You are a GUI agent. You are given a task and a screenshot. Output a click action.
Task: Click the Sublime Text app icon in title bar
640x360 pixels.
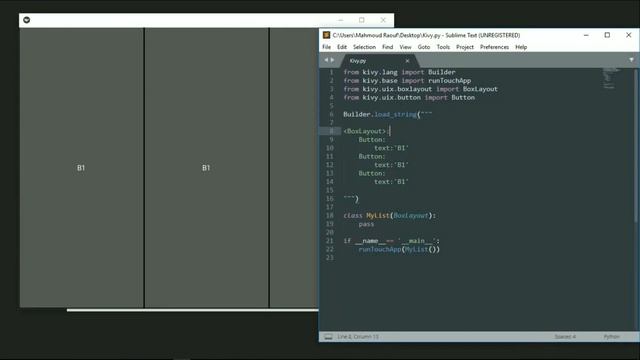click(x=326, y=35)
